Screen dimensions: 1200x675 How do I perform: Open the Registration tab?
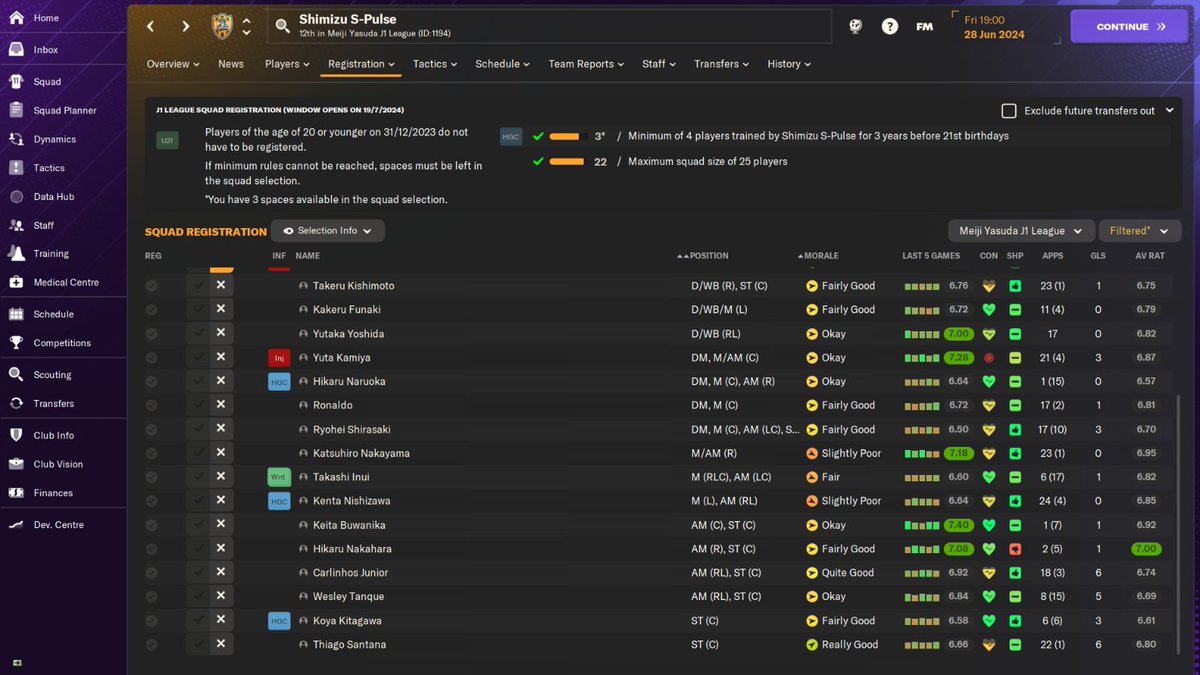pos(362,64)
